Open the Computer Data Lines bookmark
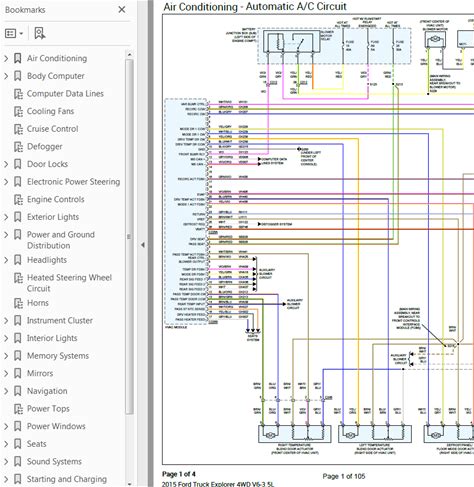The width and height of the screenshot is (474, 487). click(x=65, y=94)
